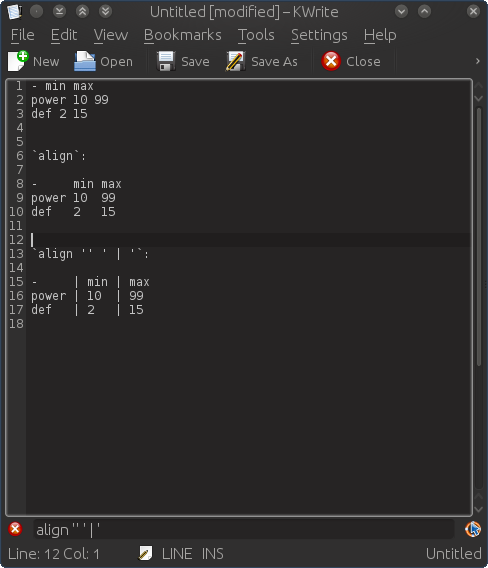
Task: Click line number 18 in gutter
Action: click(16, 323)
